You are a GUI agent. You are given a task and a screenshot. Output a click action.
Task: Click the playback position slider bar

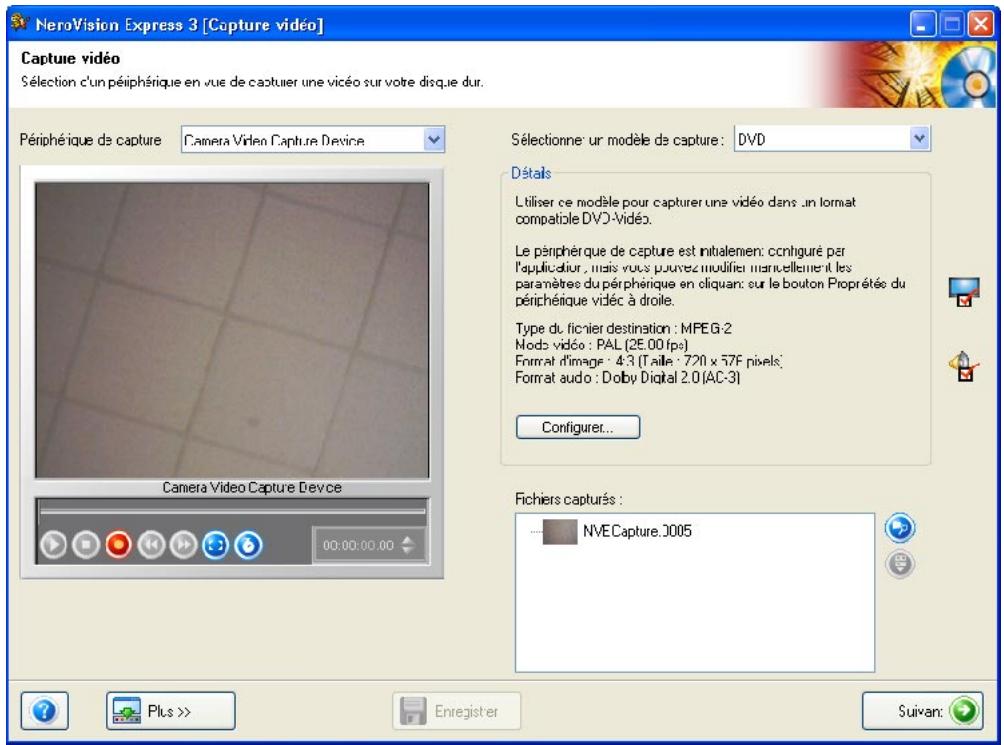tap(232, 511)
